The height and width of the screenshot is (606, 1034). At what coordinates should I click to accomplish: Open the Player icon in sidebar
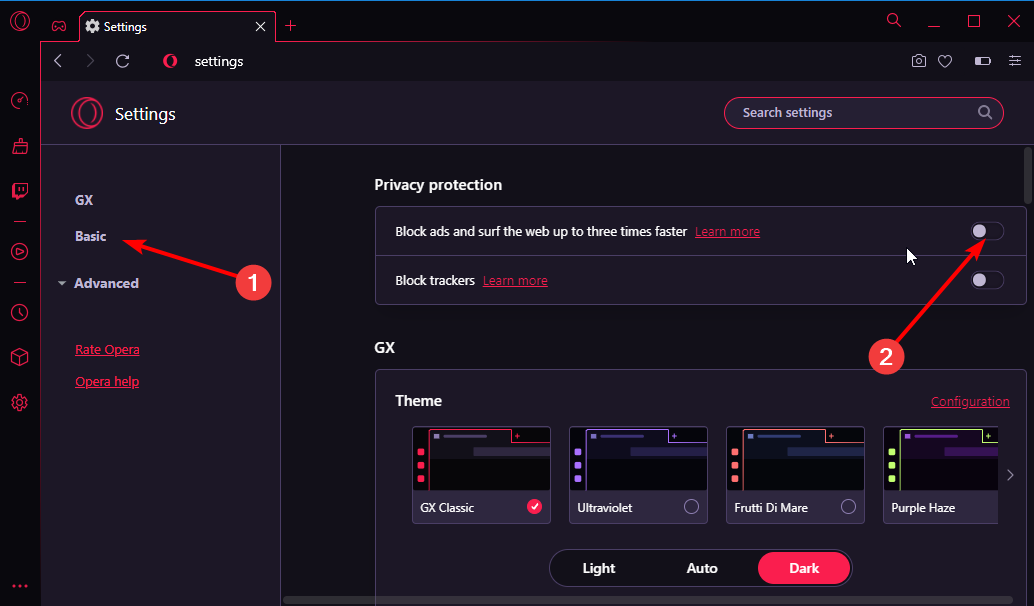coord(20,251)
